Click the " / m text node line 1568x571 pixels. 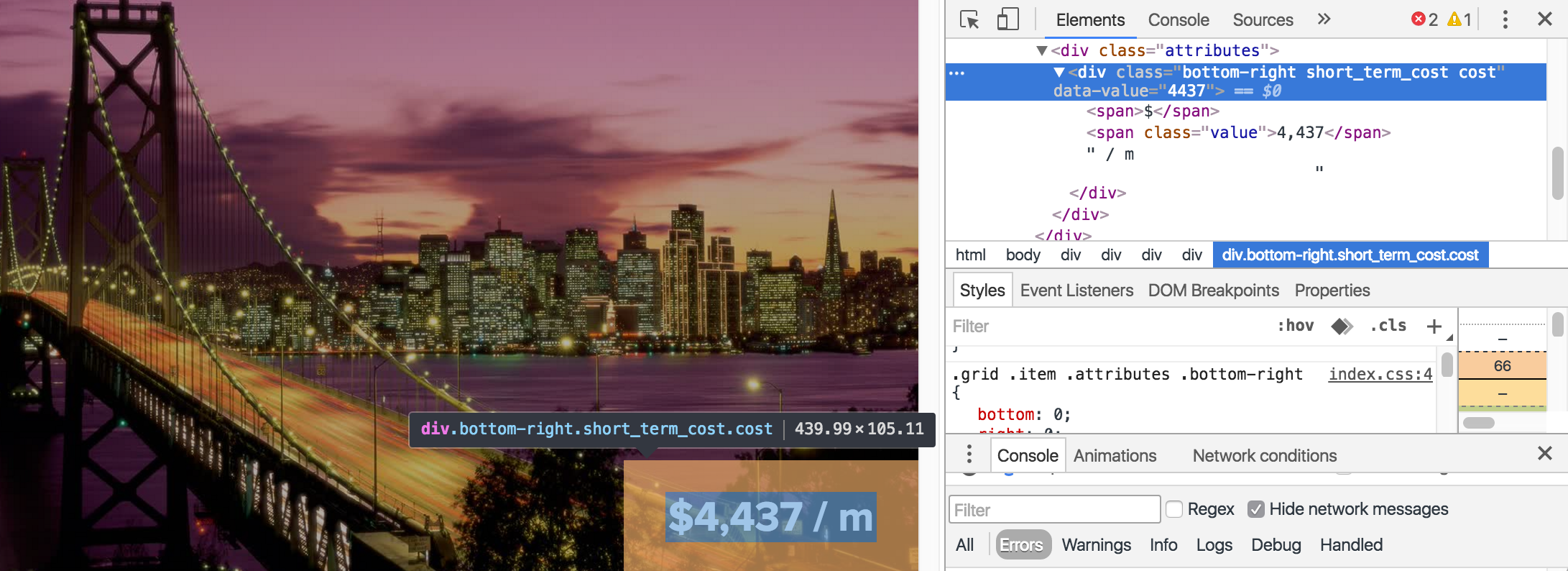tap(1110, 154)
